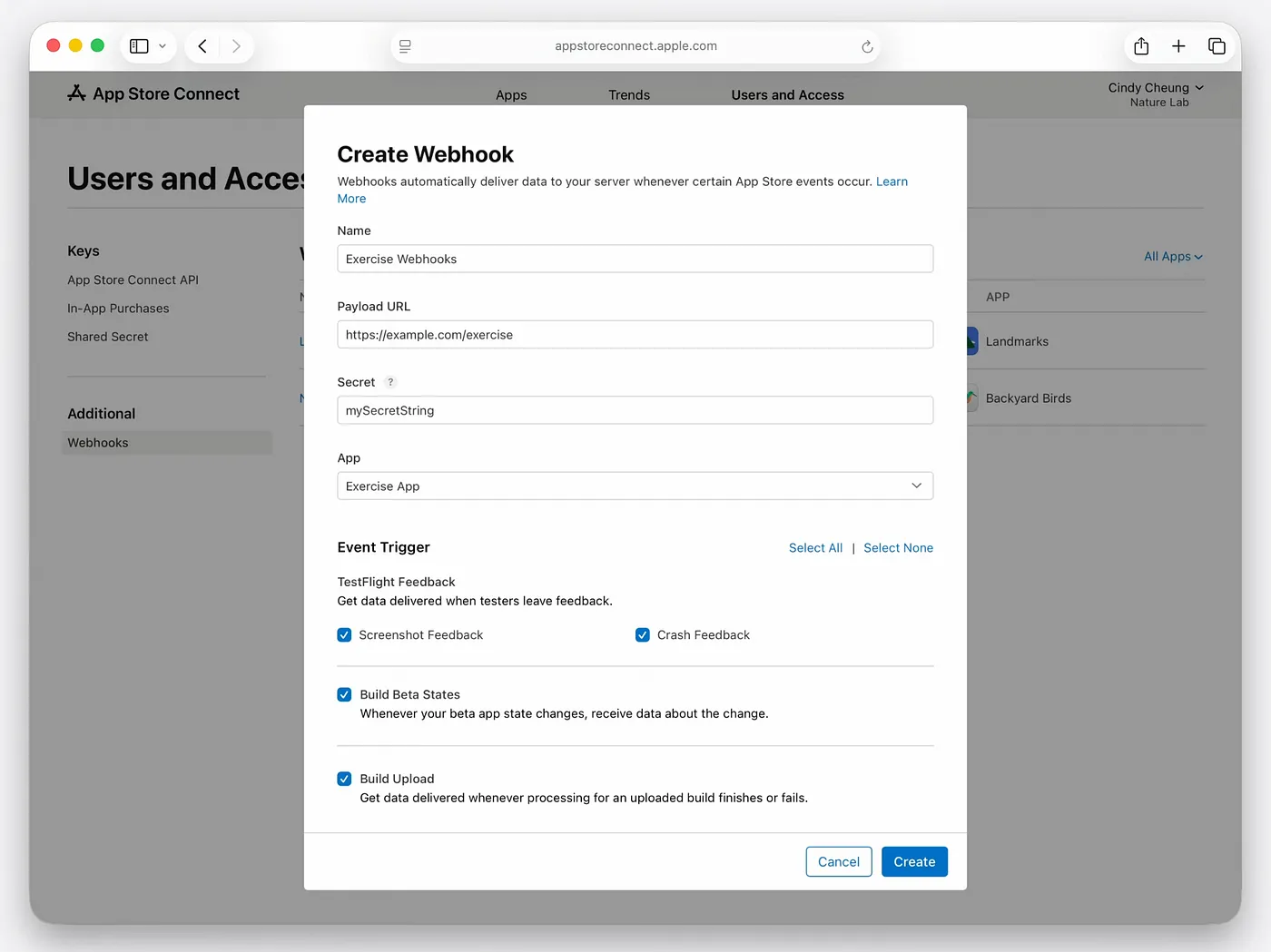Viewport: 1271px width, 952px height.
Task: Click the Payload URL input field
Action: tap(635, 335)
